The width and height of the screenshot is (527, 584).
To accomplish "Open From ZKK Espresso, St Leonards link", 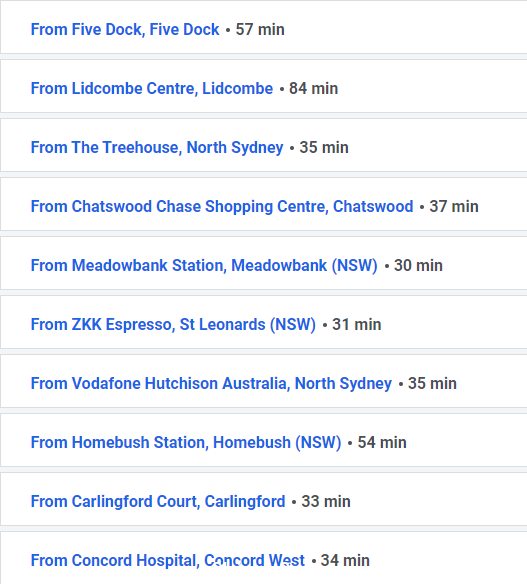I will click(173, 324).
